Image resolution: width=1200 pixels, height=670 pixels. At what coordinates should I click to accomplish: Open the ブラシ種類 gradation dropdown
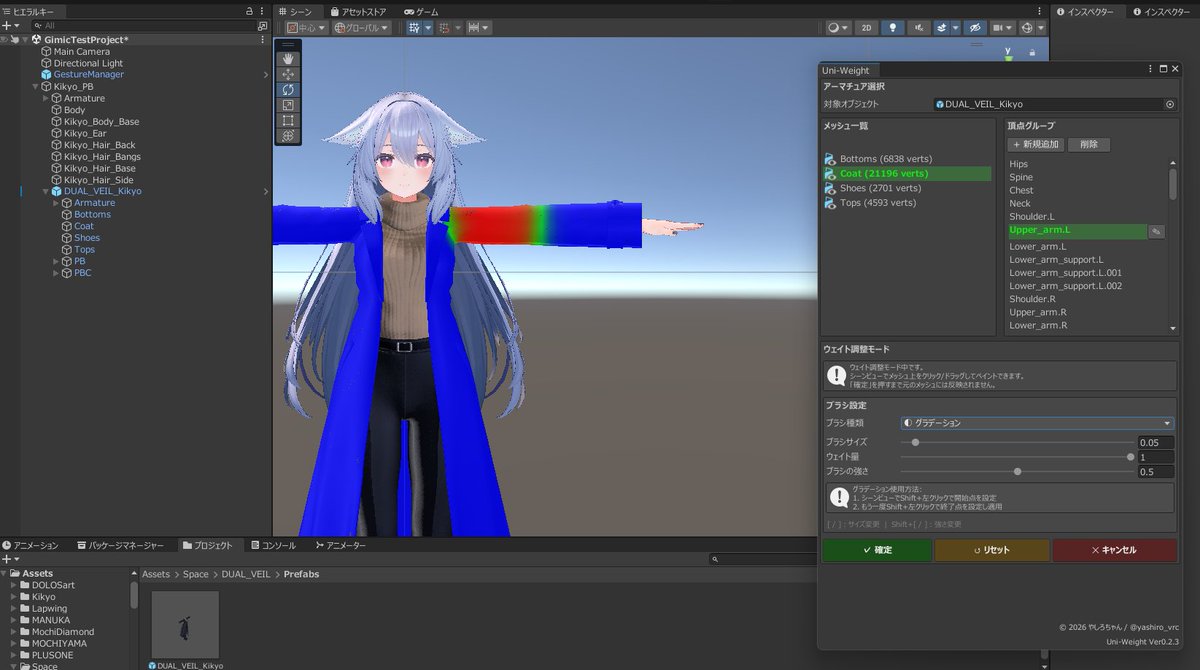tap(1035, 422)
